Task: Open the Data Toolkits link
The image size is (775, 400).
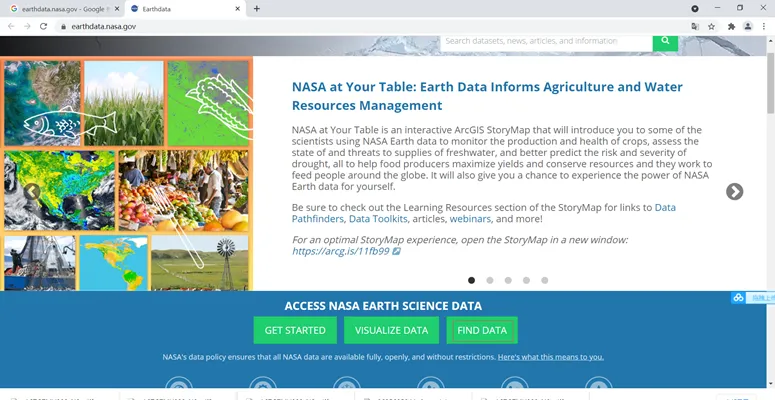Action: point(378,219)
